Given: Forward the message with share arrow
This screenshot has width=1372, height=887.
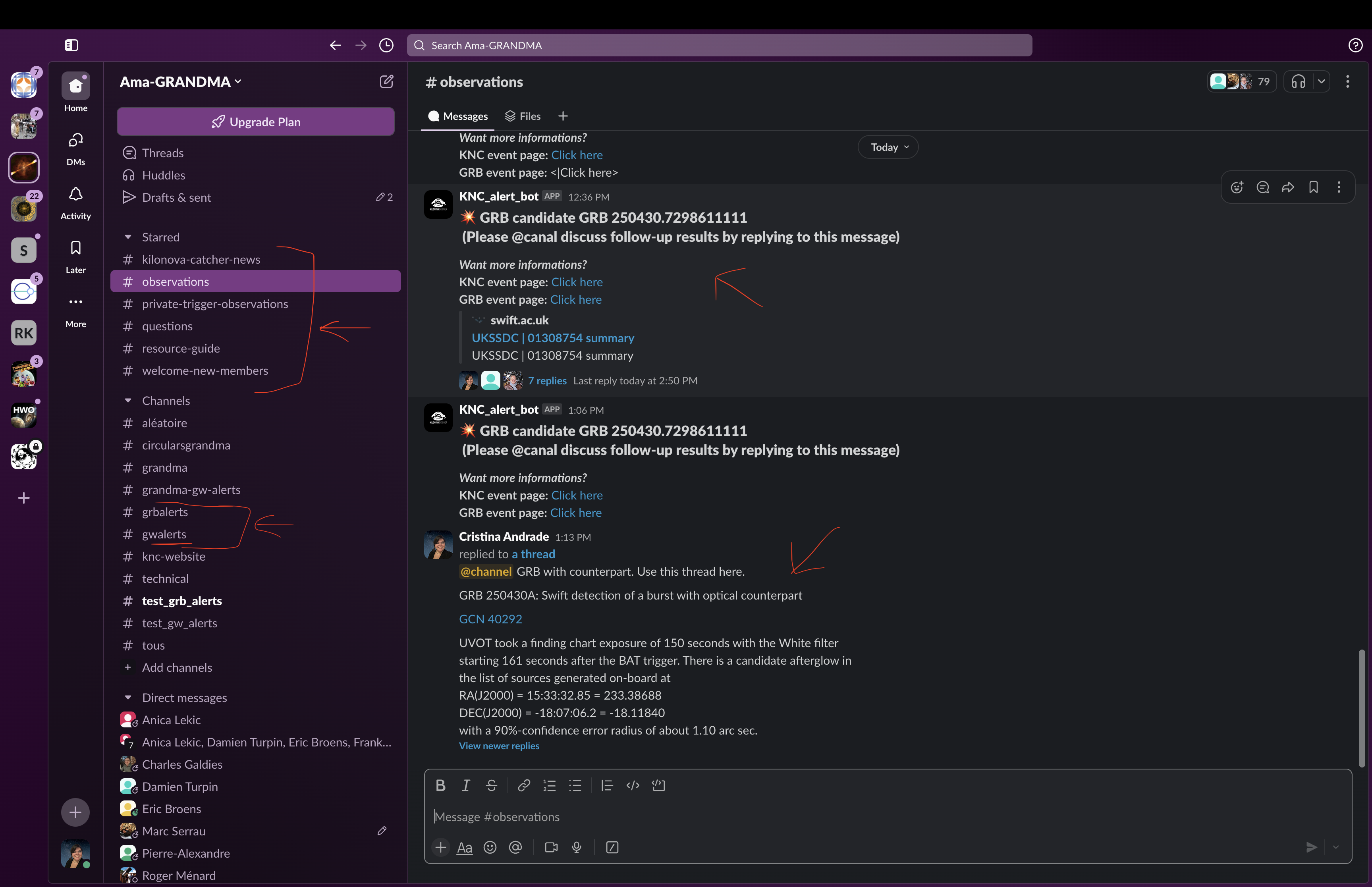Looking at the screenshot, I should coord(1288,187).
